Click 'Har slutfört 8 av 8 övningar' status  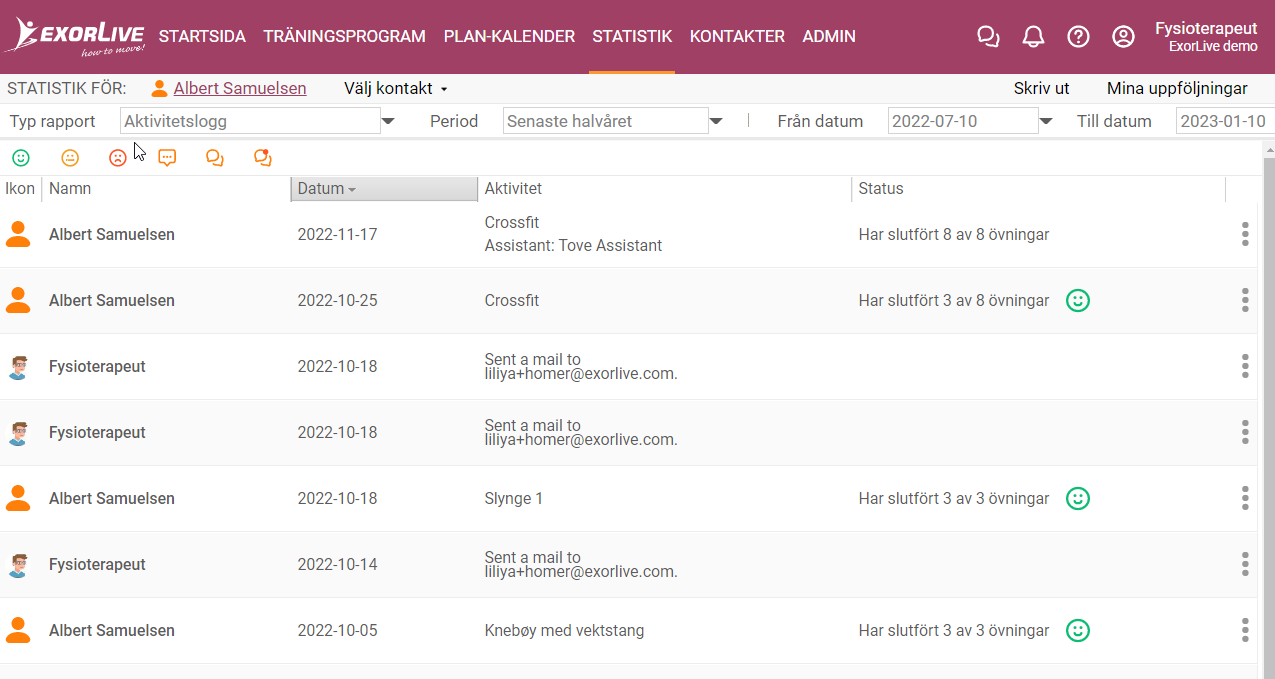pyautogui.click(x=954, y=234)
